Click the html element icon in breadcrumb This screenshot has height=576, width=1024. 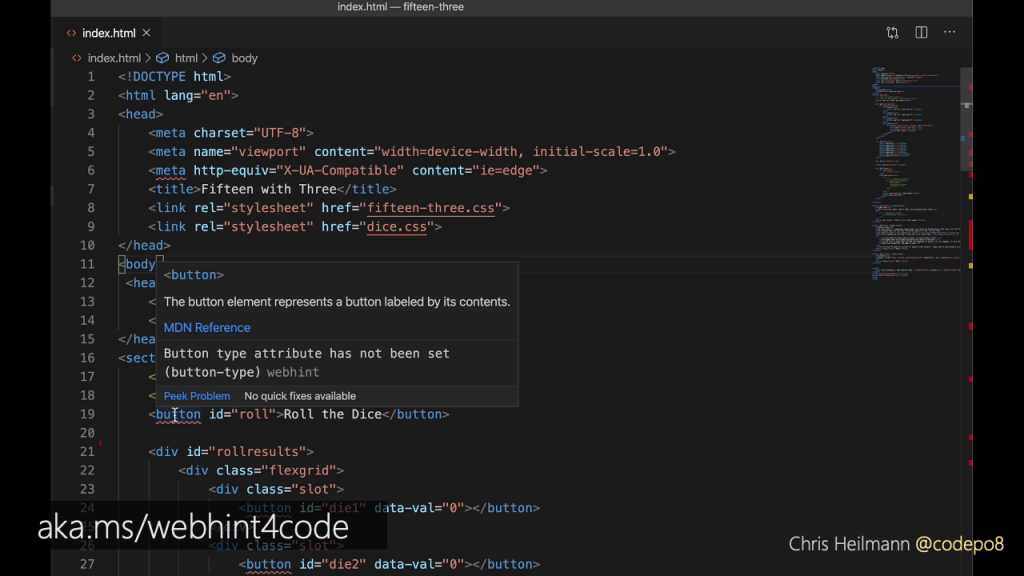[x=162, y=58]
